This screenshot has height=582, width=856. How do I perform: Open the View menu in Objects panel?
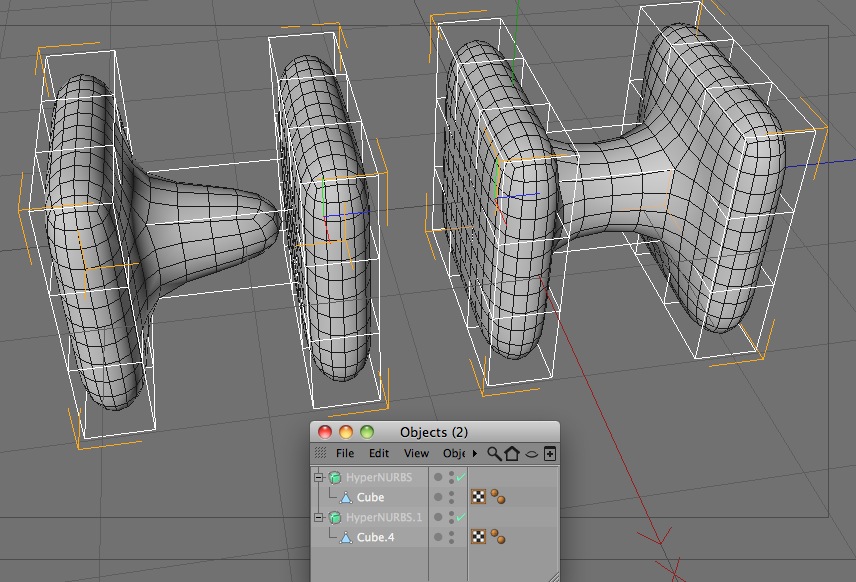click(x=417, y=453)
